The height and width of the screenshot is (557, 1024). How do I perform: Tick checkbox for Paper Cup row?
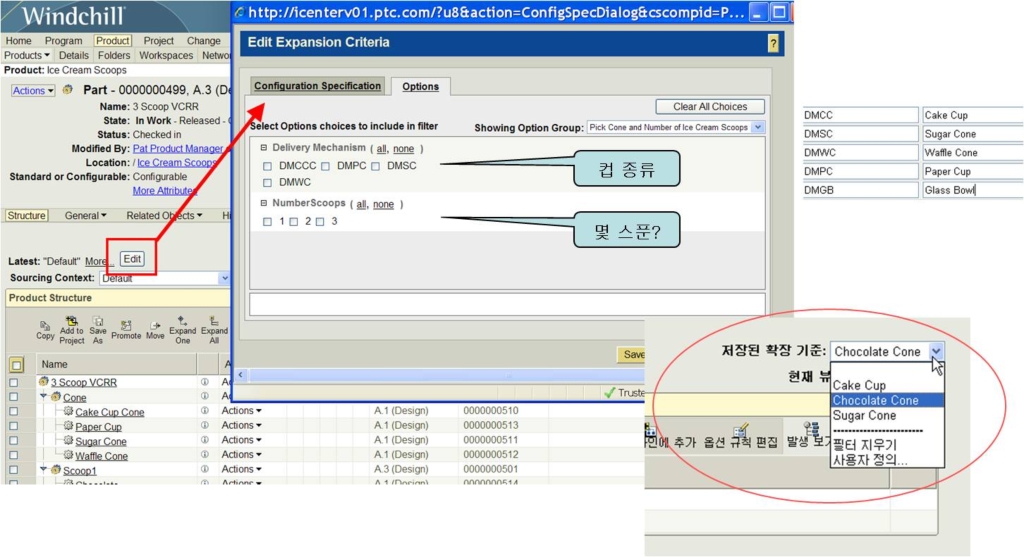pyautogui.click(x=14, y=426)
